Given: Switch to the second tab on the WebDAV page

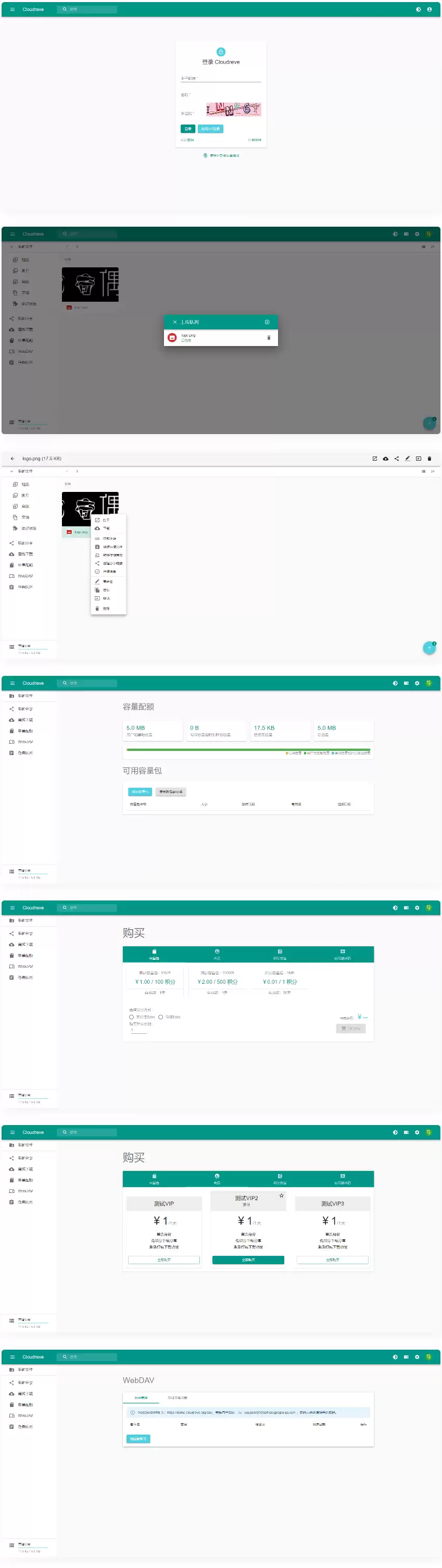Looking at the screenshot, I should (x=178, y=1398).
